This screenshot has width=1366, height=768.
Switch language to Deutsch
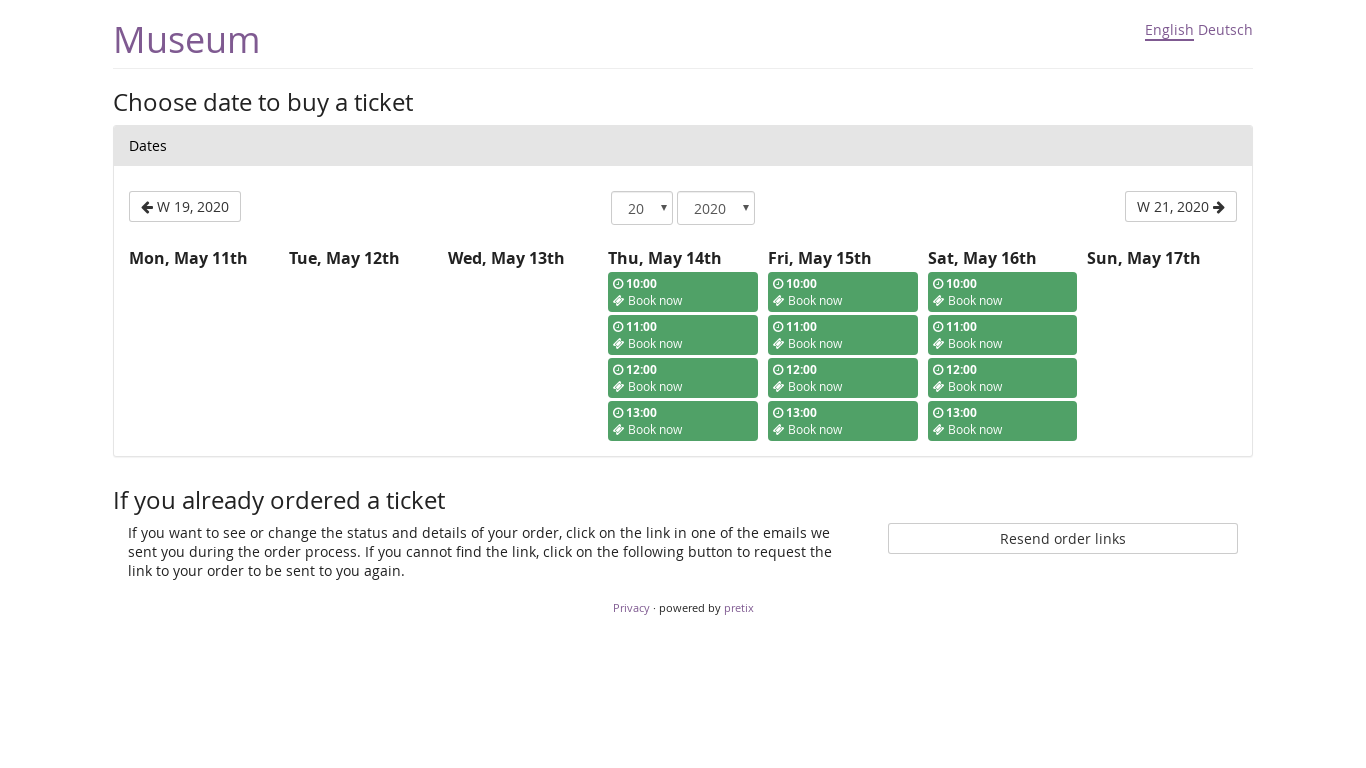point(1225,30)
